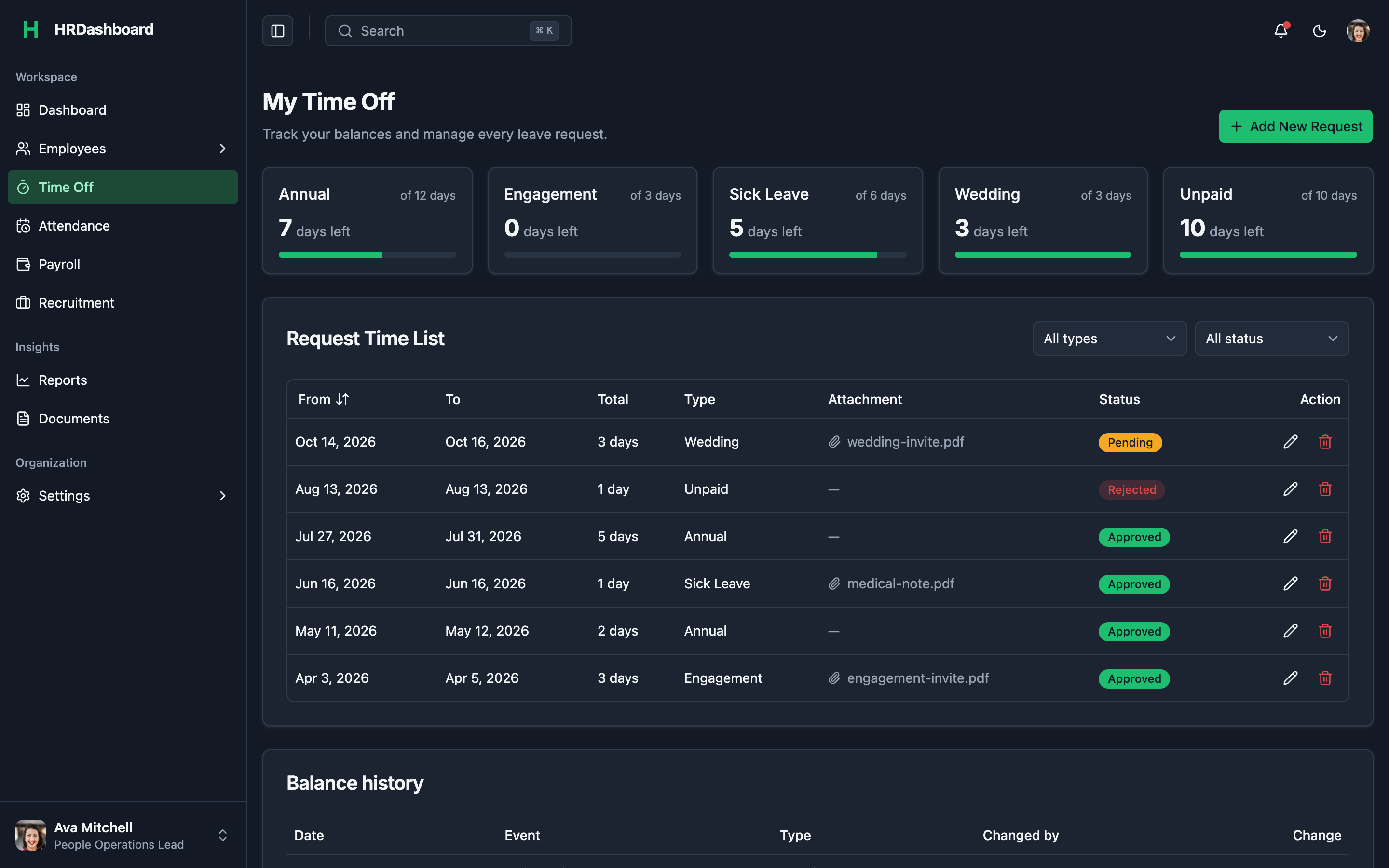
Task: Click the Annual balance progress bar
Action: point(368,254)
